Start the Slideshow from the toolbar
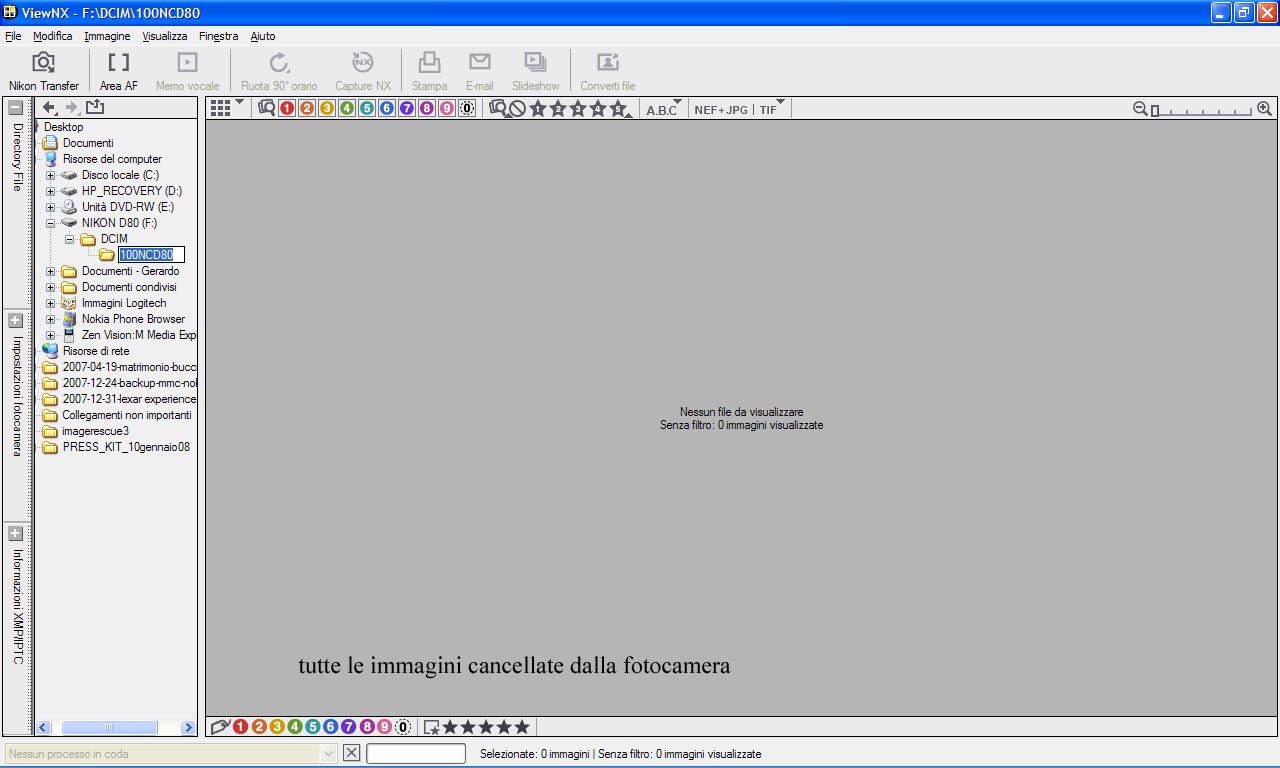Screen dimensions: 1280x768 click(535, 71)
